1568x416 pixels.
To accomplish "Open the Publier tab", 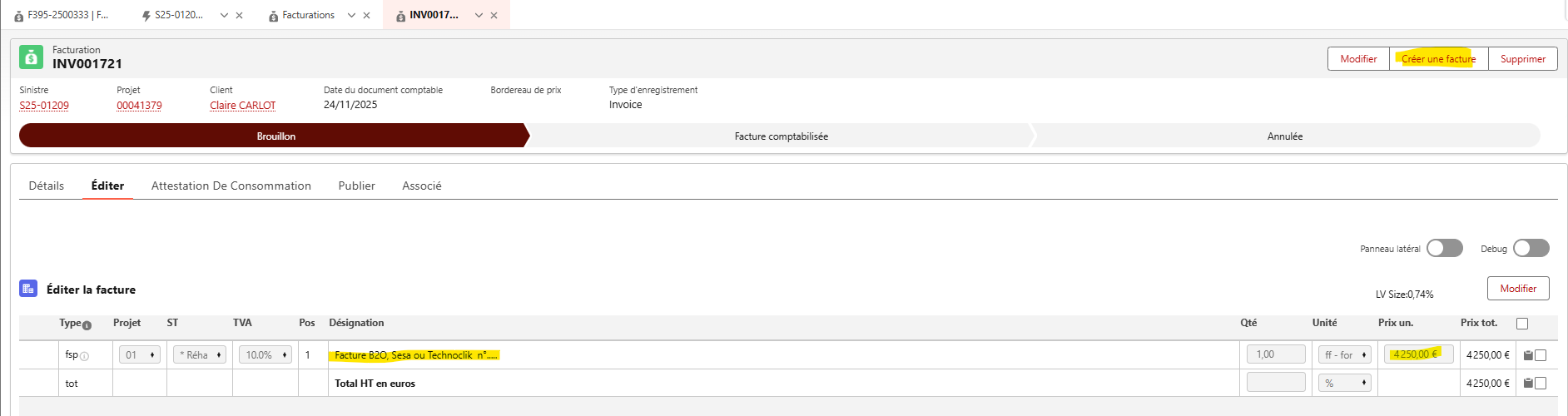I will tap(356, 186).
